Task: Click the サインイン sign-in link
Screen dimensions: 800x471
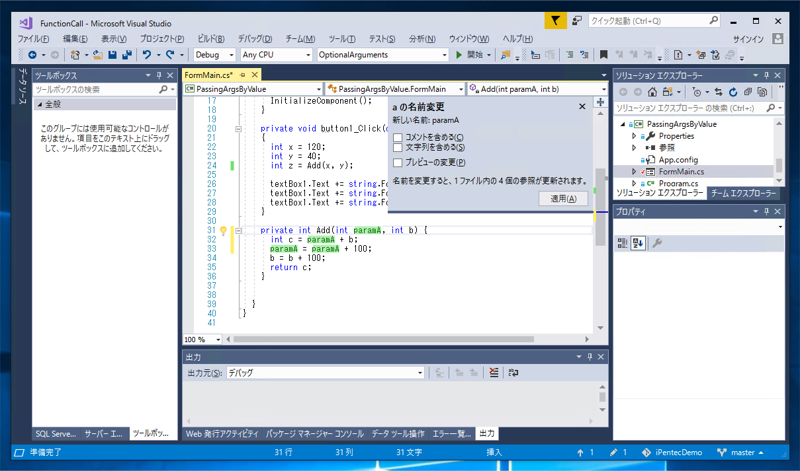Action: click(x=748, y=39)
